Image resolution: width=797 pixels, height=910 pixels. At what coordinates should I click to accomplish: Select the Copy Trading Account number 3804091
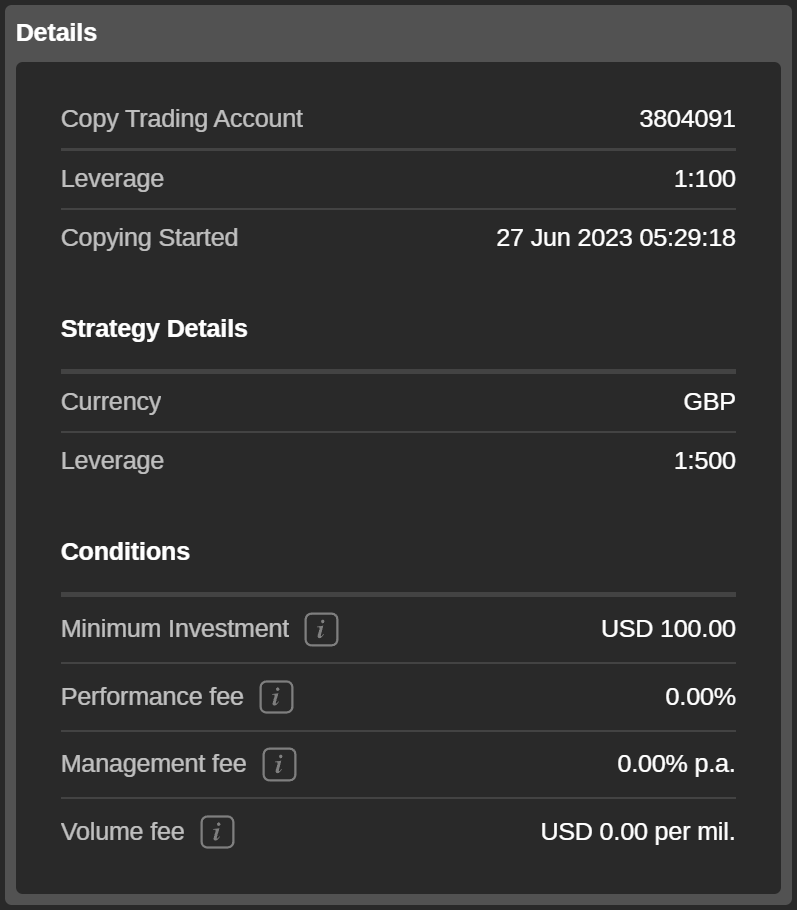[x=687, y=119]
